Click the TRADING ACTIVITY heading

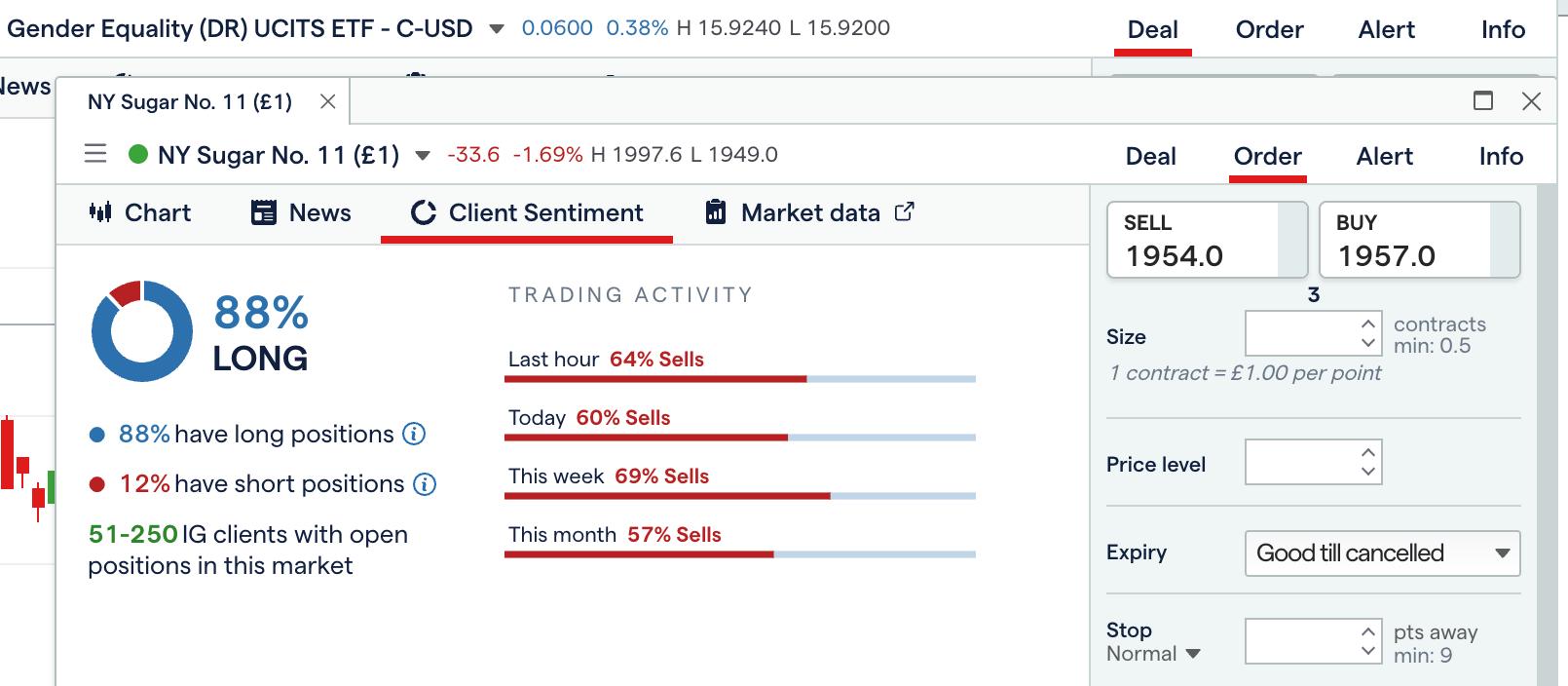(x=631, y=294)
